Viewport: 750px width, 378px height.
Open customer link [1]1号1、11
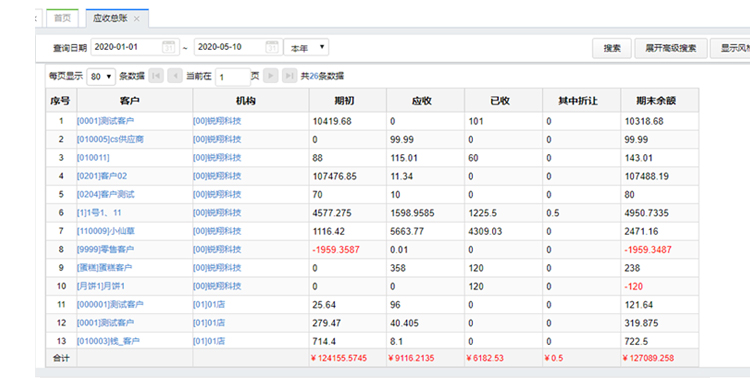pyautogui.click(x=99, y=213)
